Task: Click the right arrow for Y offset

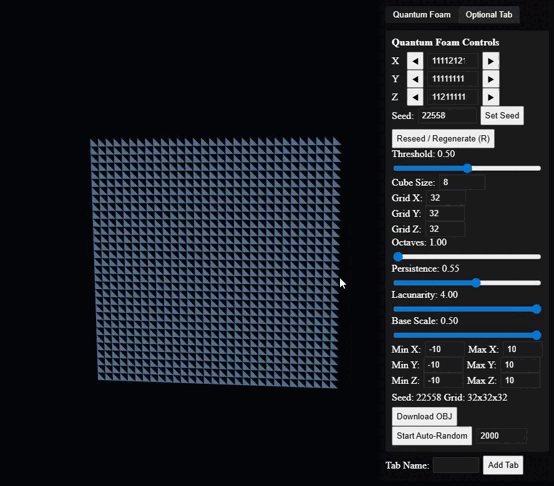Action: 491,79
